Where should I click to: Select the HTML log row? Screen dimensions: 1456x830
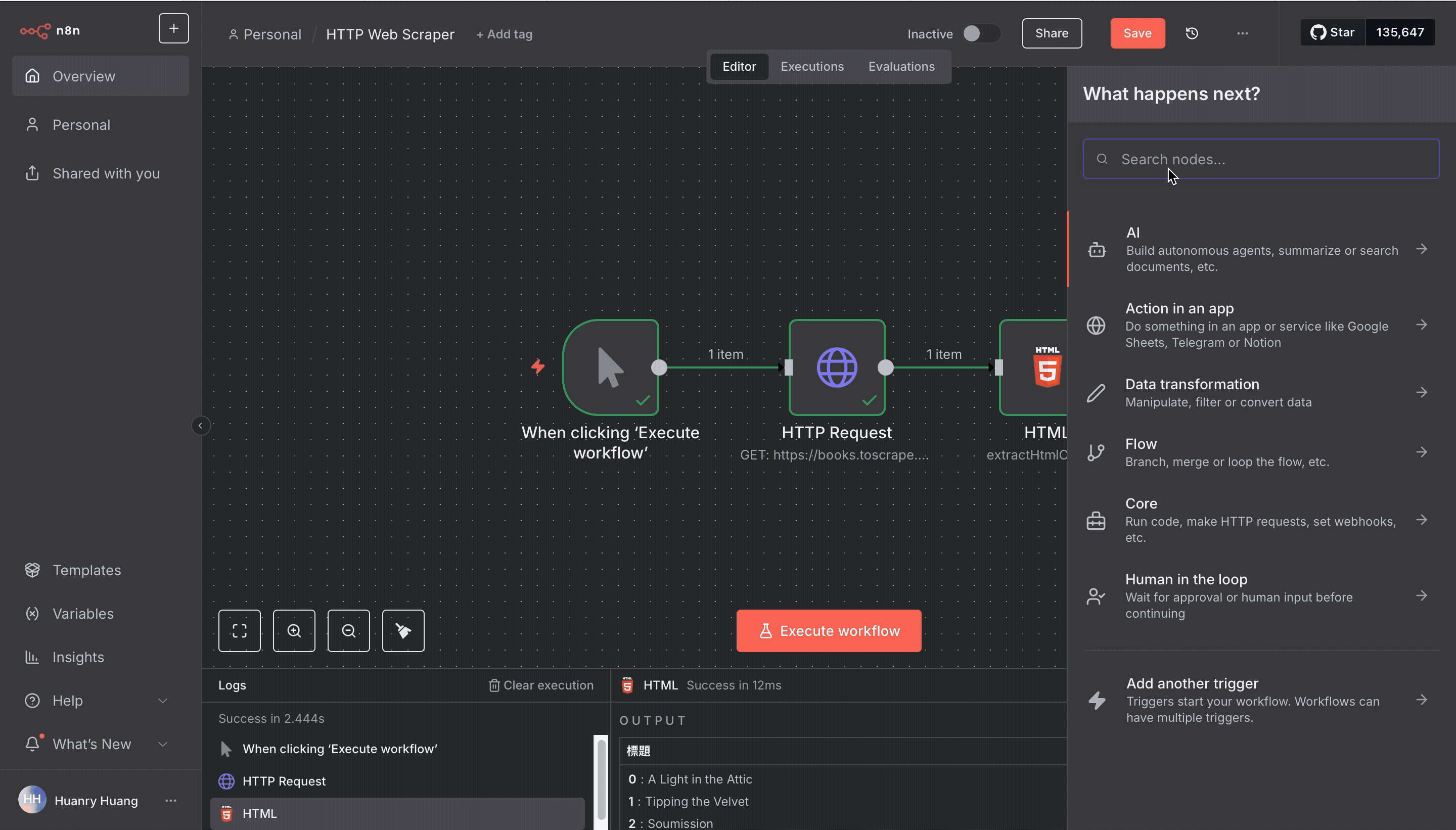(397, 813)
